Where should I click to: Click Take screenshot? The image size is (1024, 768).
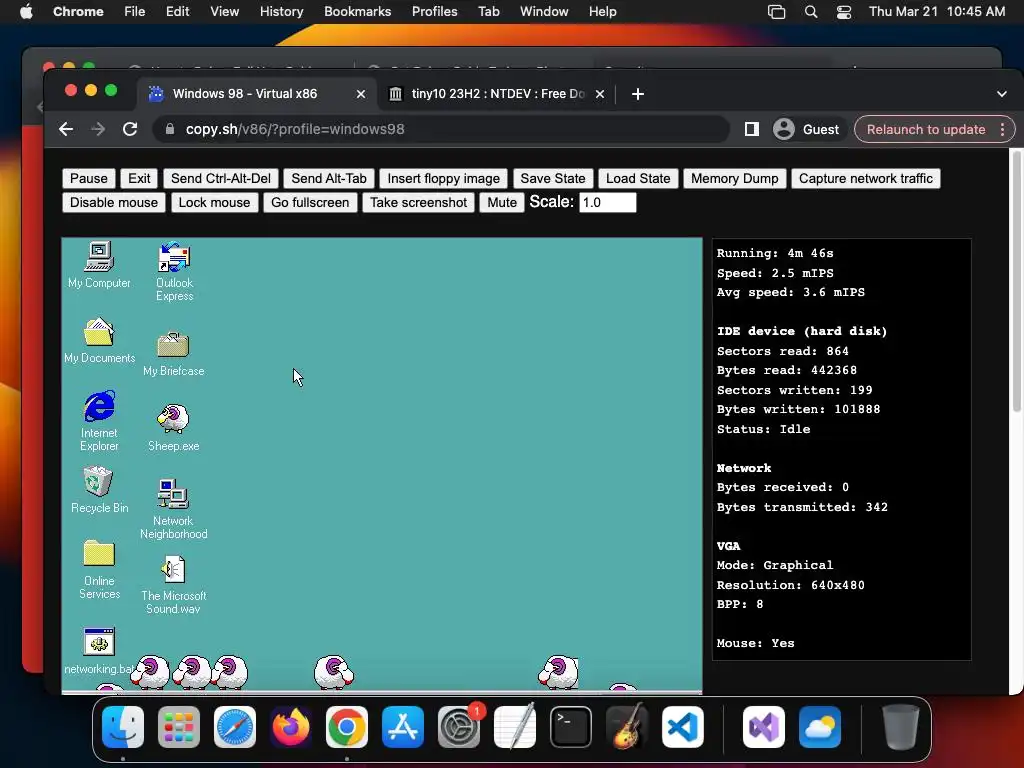click(419, 202)
